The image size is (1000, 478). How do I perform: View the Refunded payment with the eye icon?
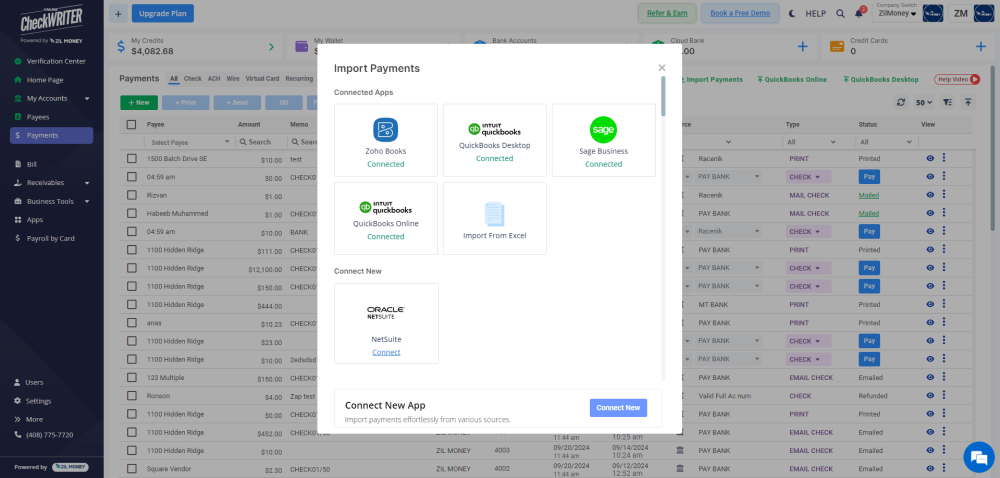[930, 396]
